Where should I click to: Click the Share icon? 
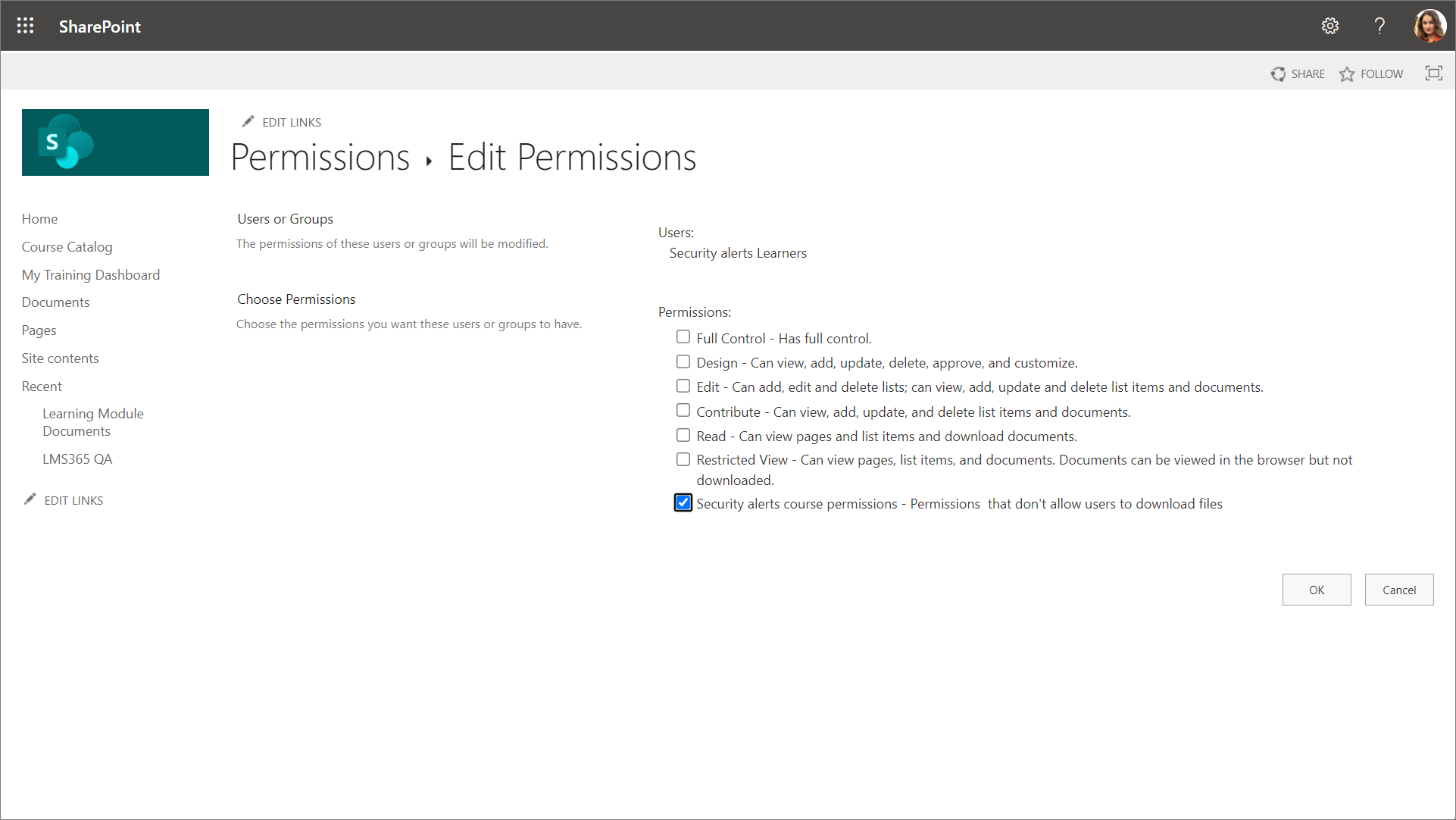(x=1279, y=74)
